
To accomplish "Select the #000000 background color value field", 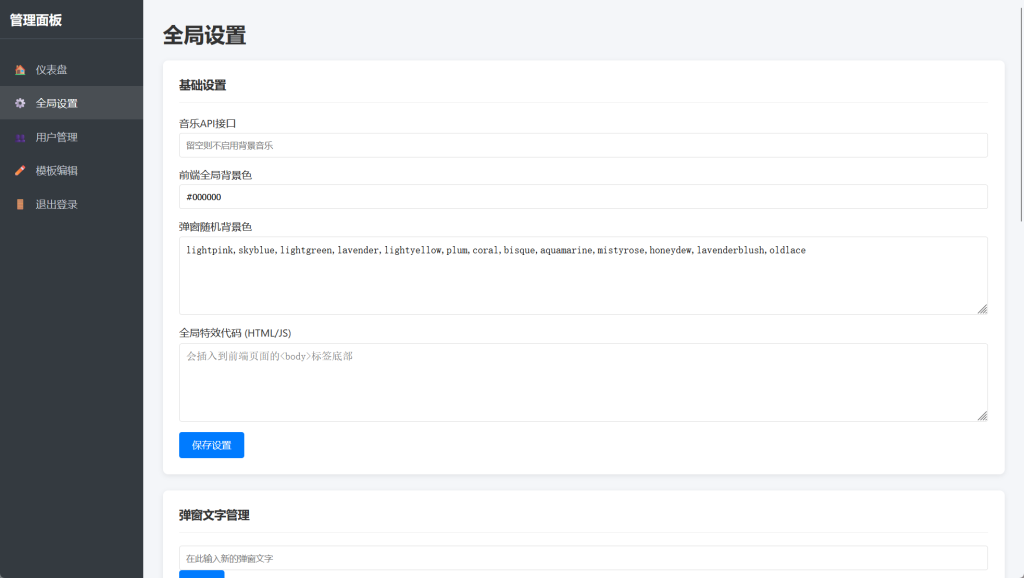I will pos(583,197).
